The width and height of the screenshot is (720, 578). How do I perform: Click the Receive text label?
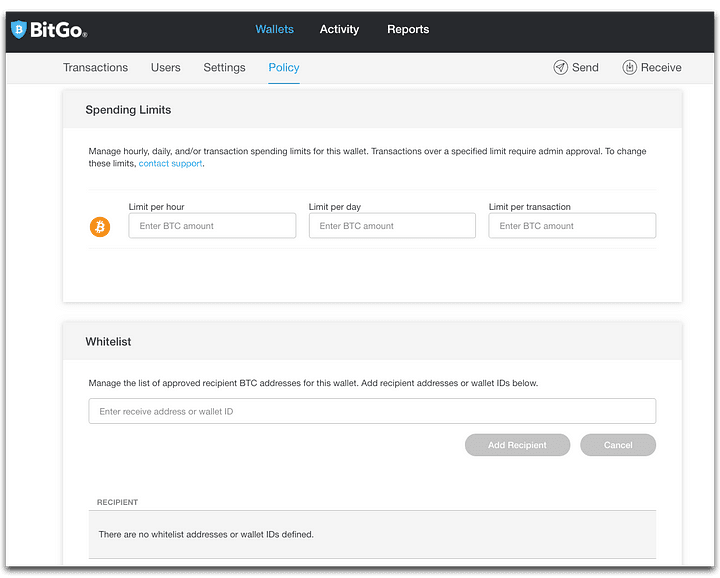[661, 67]
